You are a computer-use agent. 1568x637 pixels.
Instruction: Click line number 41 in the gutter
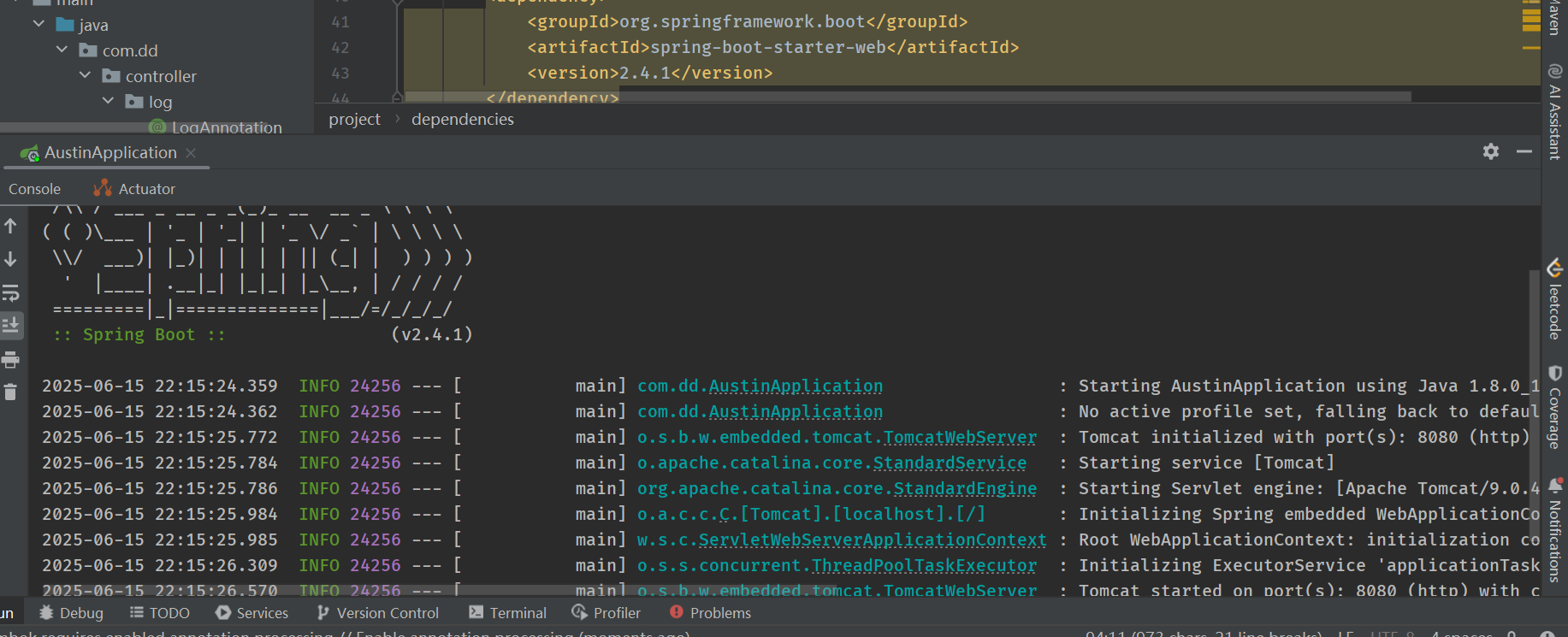click(x=340, y=22)
